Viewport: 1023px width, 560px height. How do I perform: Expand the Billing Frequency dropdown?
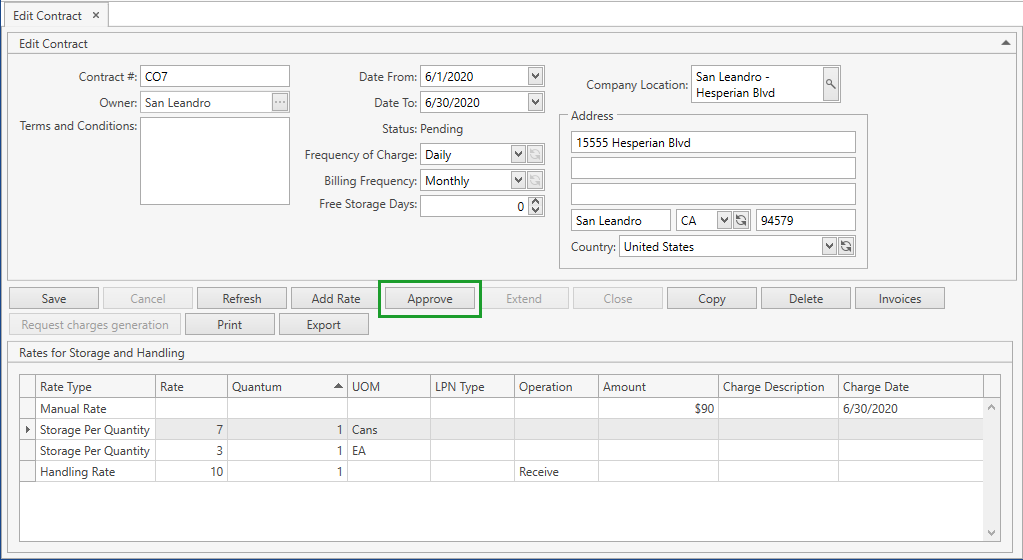tap(517, 180)
